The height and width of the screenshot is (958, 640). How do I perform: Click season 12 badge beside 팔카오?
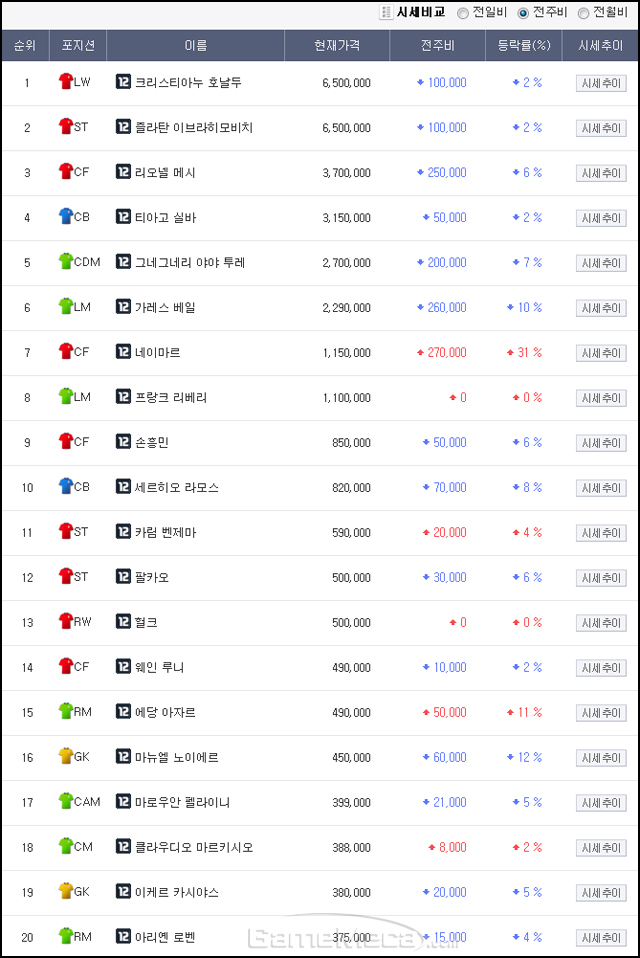(x=123, y=576)
